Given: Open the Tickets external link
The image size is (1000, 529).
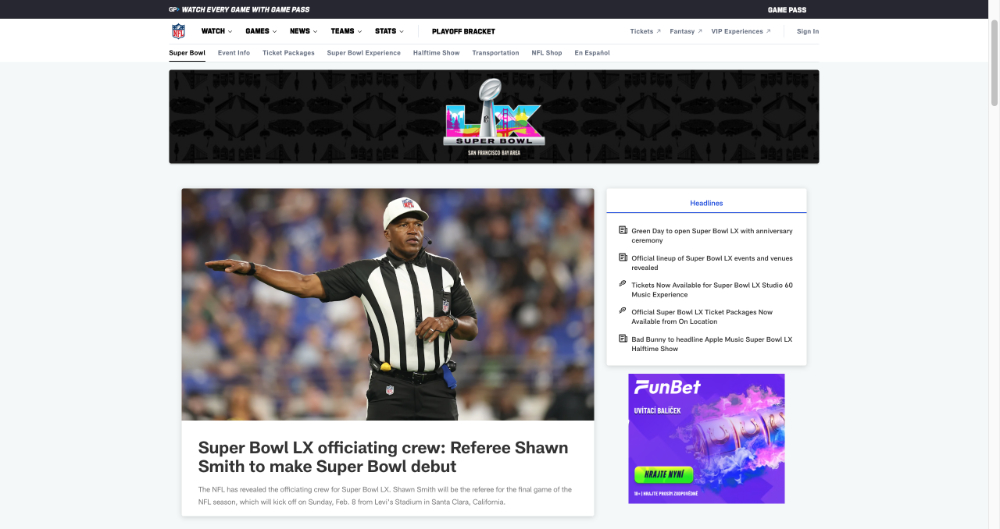Looking at the screenshot, I should (x=645, y=31).
